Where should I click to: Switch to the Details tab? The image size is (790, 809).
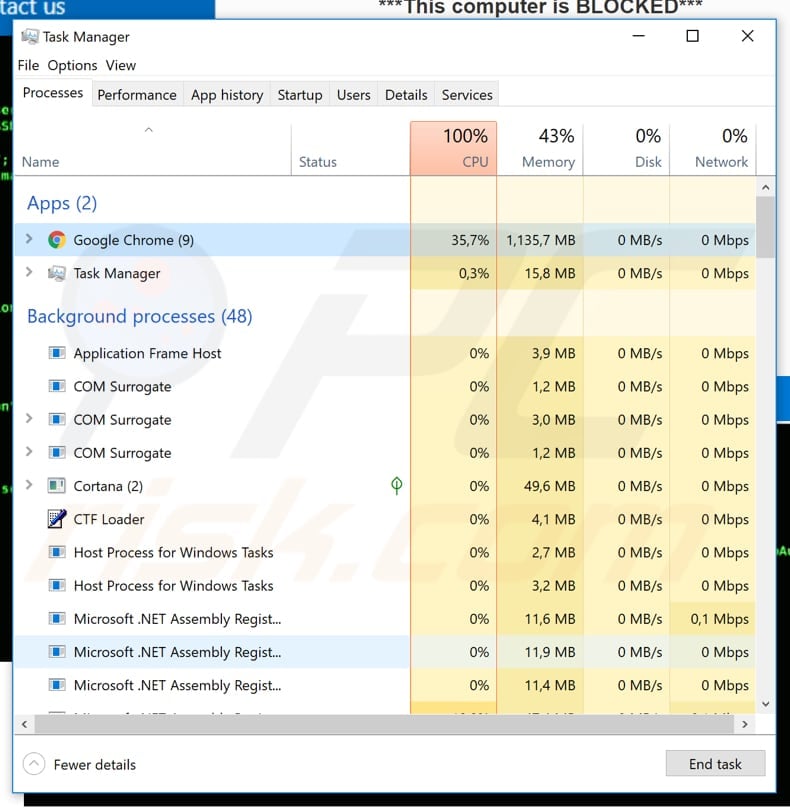coord(406,95)
